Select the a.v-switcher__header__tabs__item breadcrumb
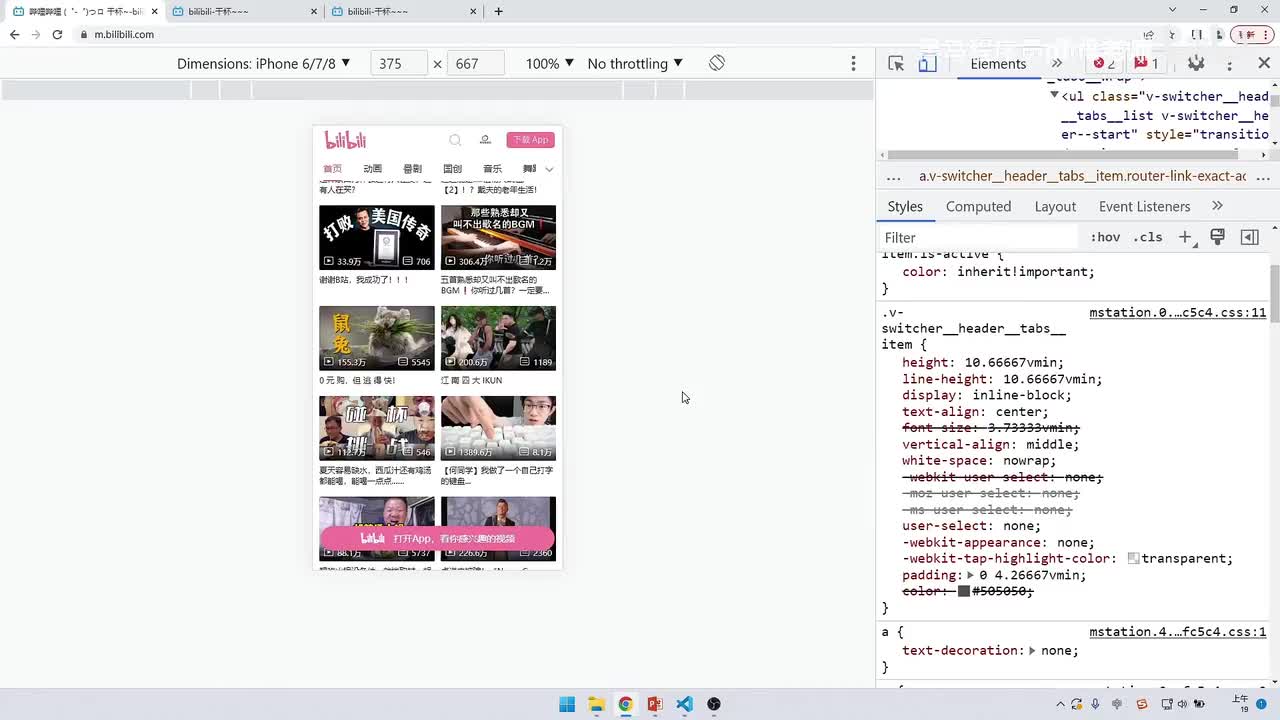This screenshot has height=720, width=1280. click(1082, 176)
